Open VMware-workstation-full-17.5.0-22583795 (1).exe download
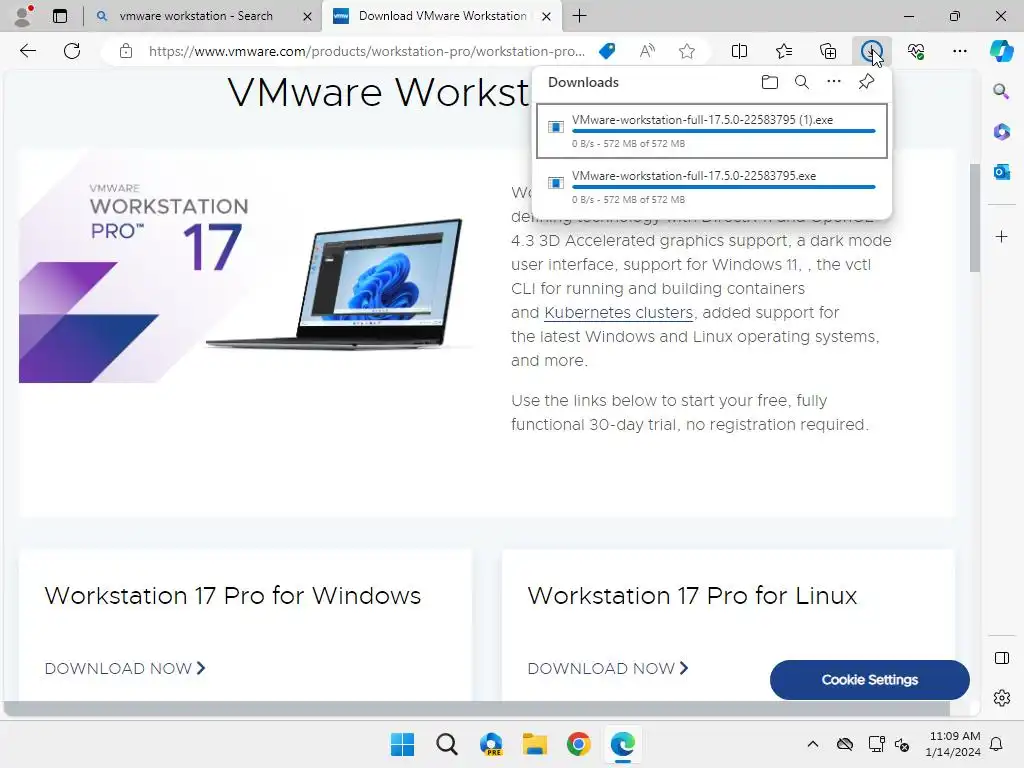This screenshot has width=1024, height=768. click(712, 131)
